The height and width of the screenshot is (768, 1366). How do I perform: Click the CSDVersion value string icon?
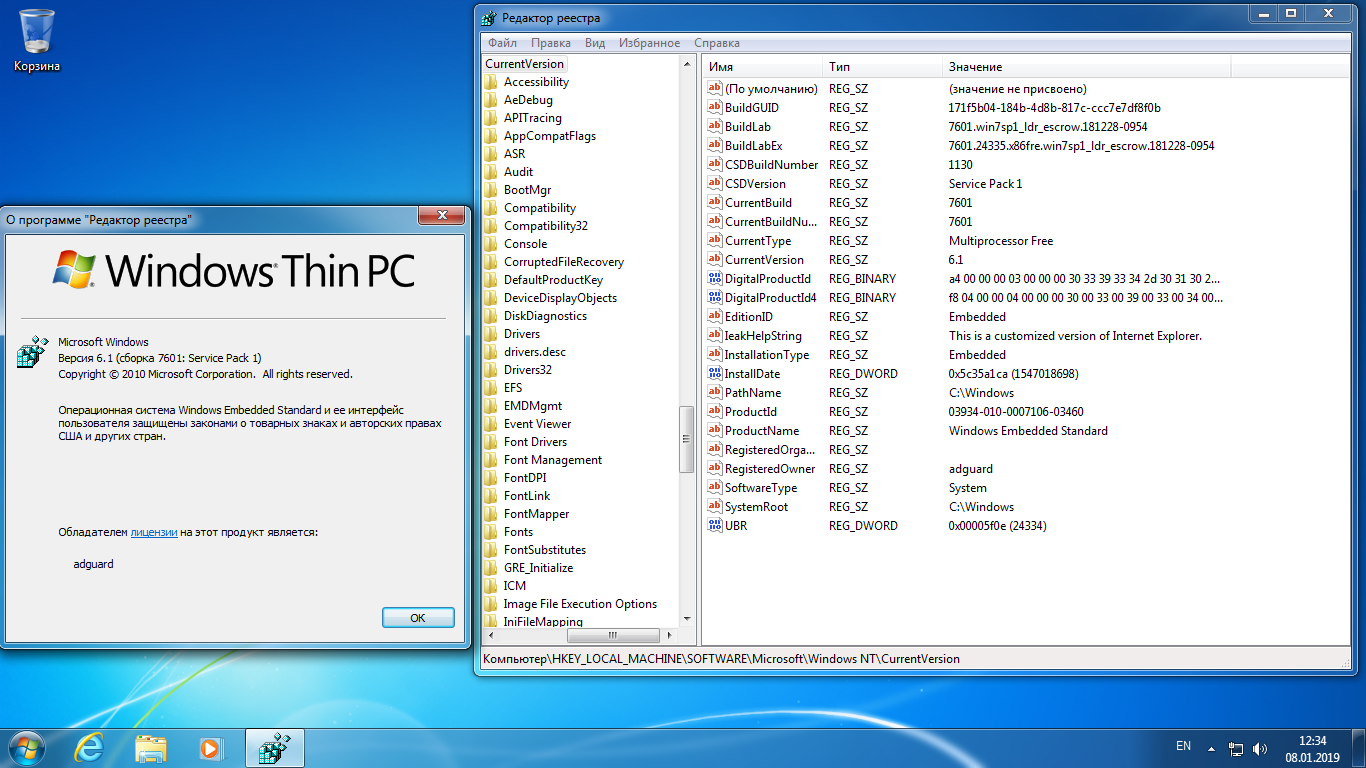714,183
